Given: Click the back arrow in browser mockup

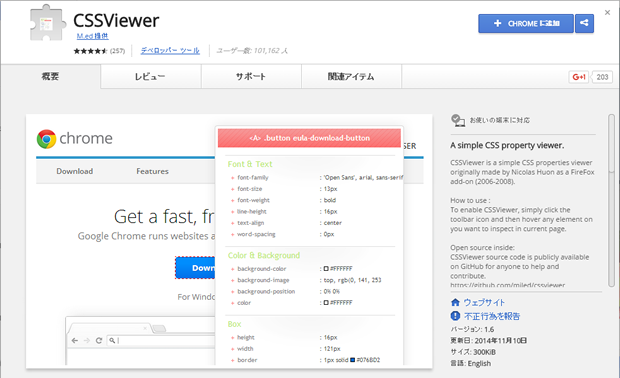Looking at the screenshot, I should 75,340.
